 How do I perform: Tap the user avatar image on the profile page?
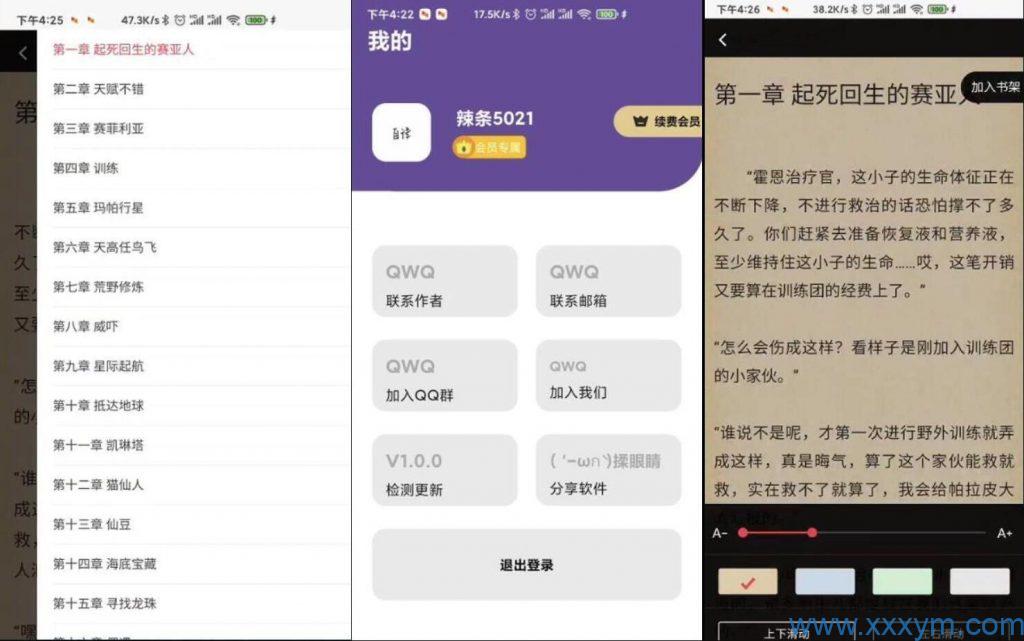click(x=401, y=132)
